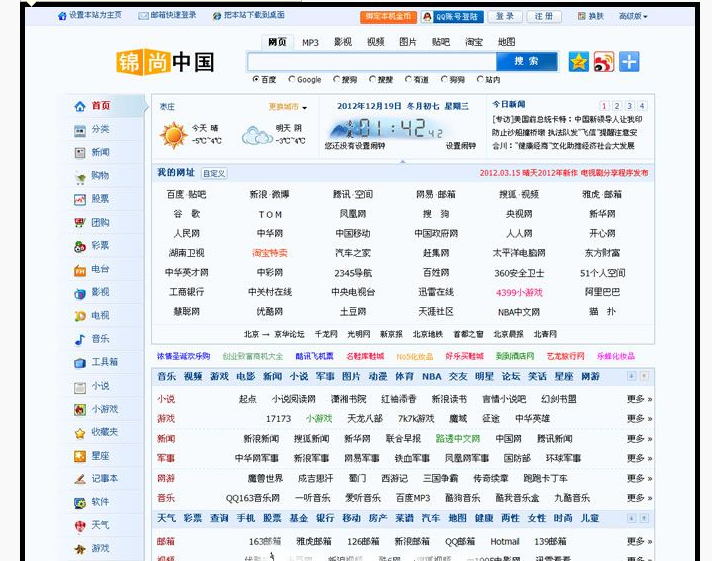This screenshot has width=718, height=561.
Task: Click the 新闻 newspaper icon in sidebar
Action: (x=80, y=153)
